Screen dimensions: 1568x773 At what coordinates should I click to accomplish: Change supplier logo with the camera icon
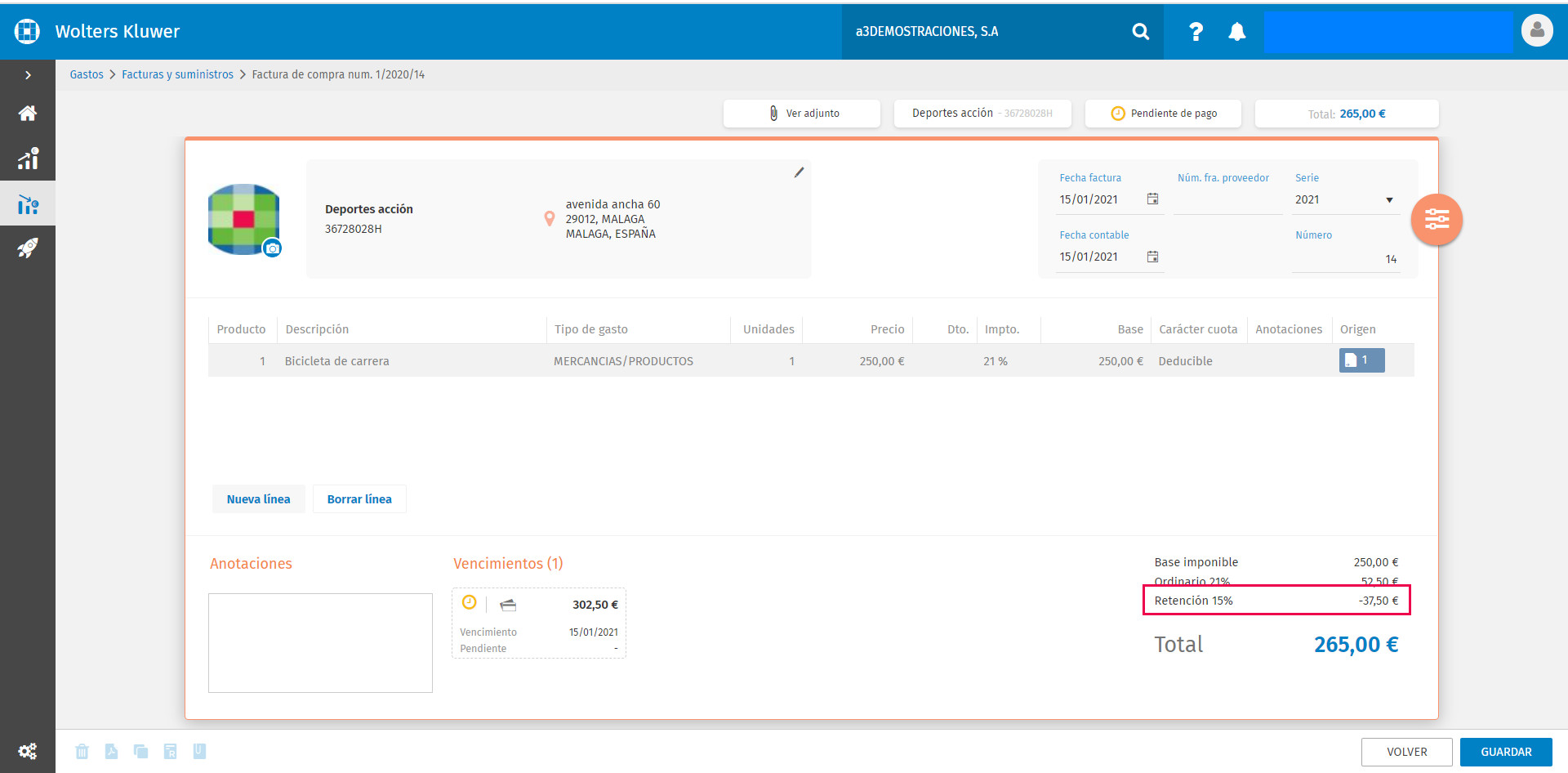[273, 248]
